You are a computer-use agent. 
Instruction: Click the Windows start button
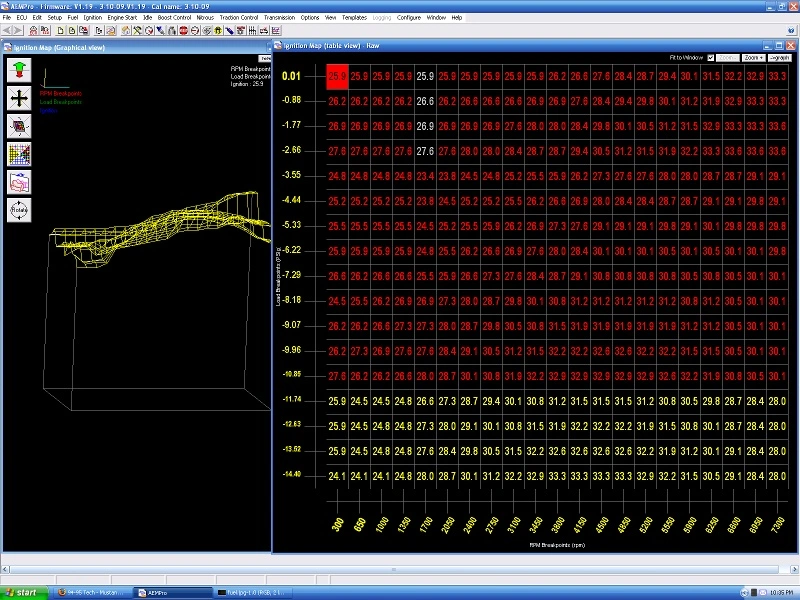(24, 592)
